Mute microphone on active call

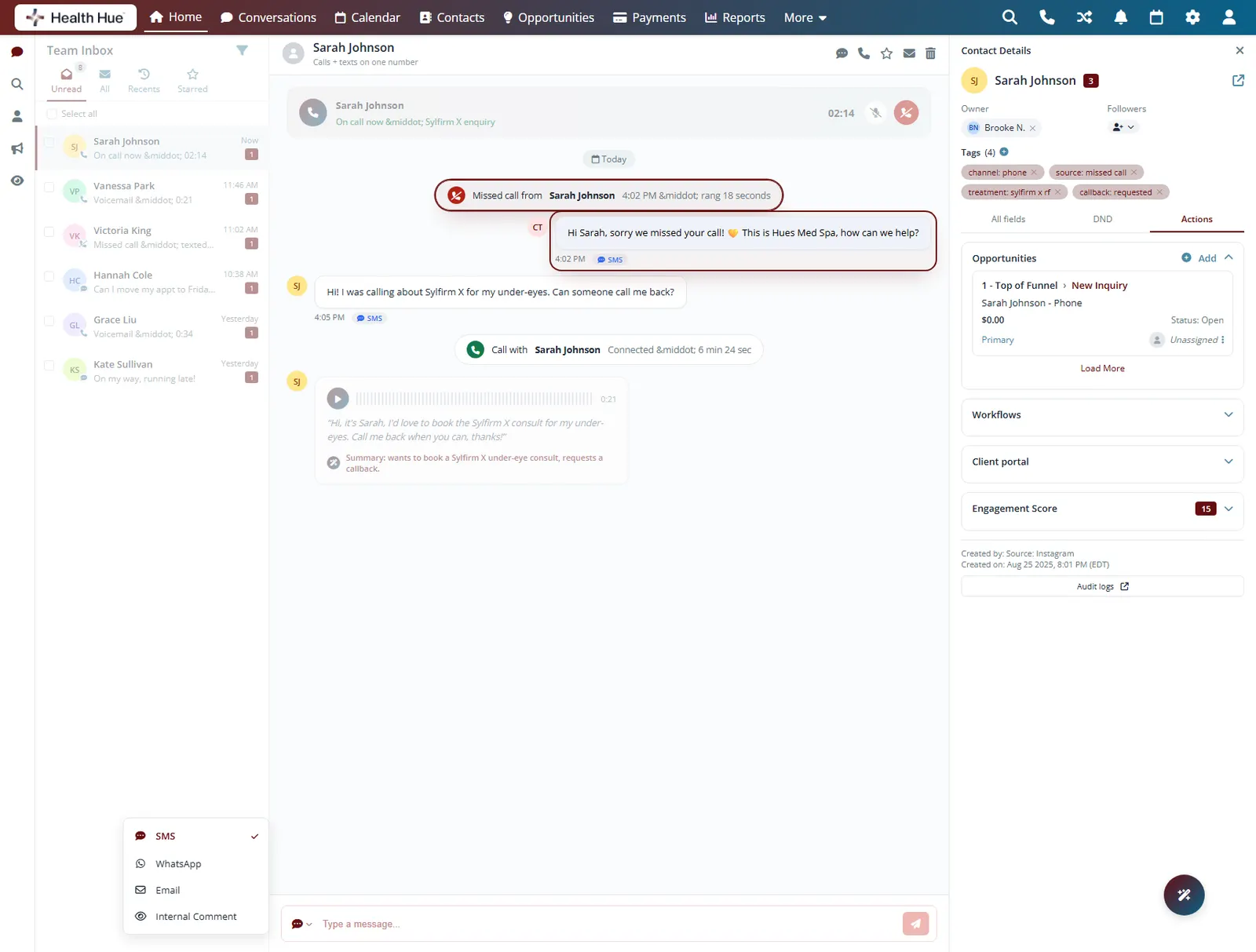pos(875,113)
